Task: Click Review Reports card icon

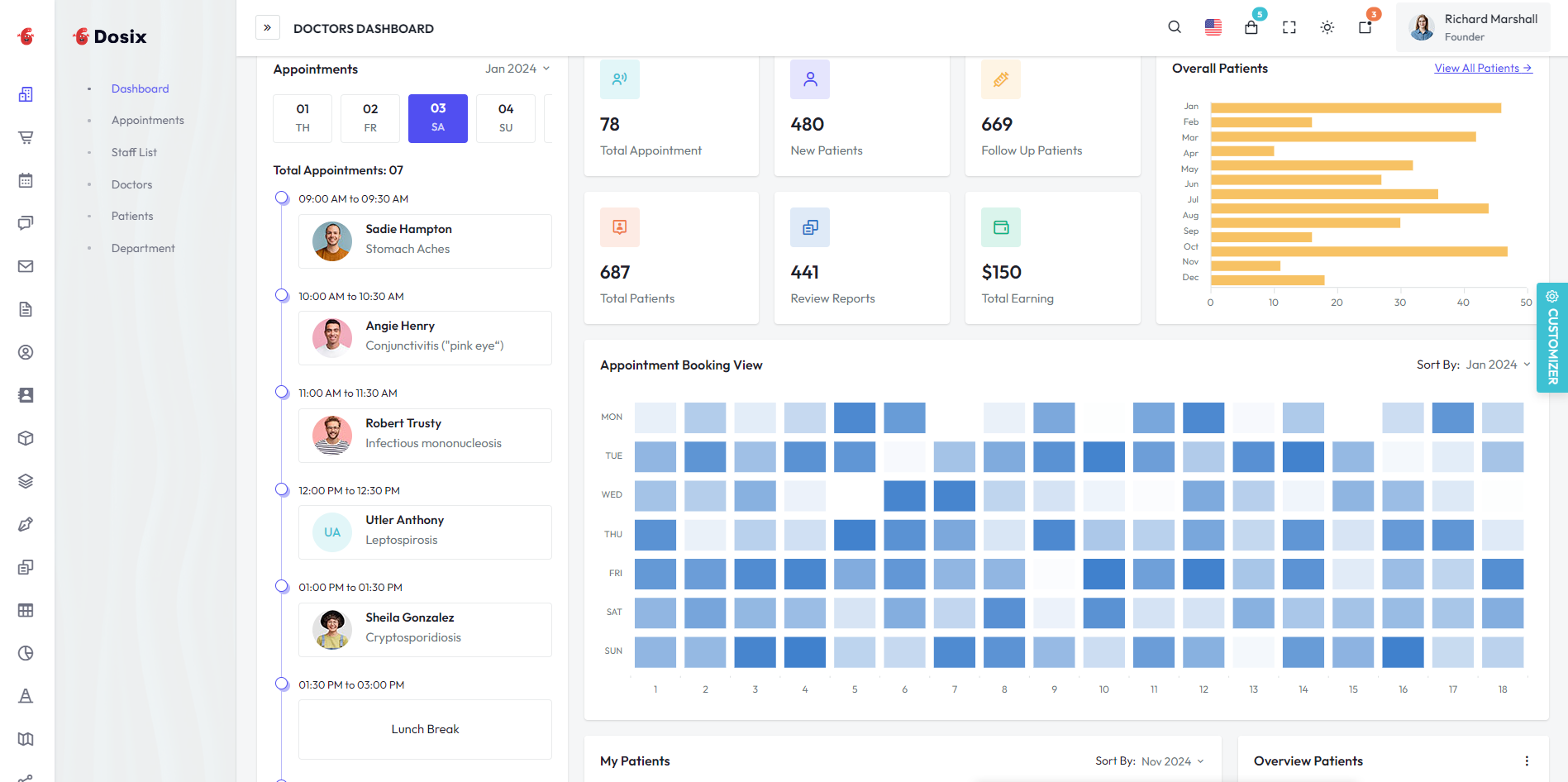Action: (x=810, y=227)
